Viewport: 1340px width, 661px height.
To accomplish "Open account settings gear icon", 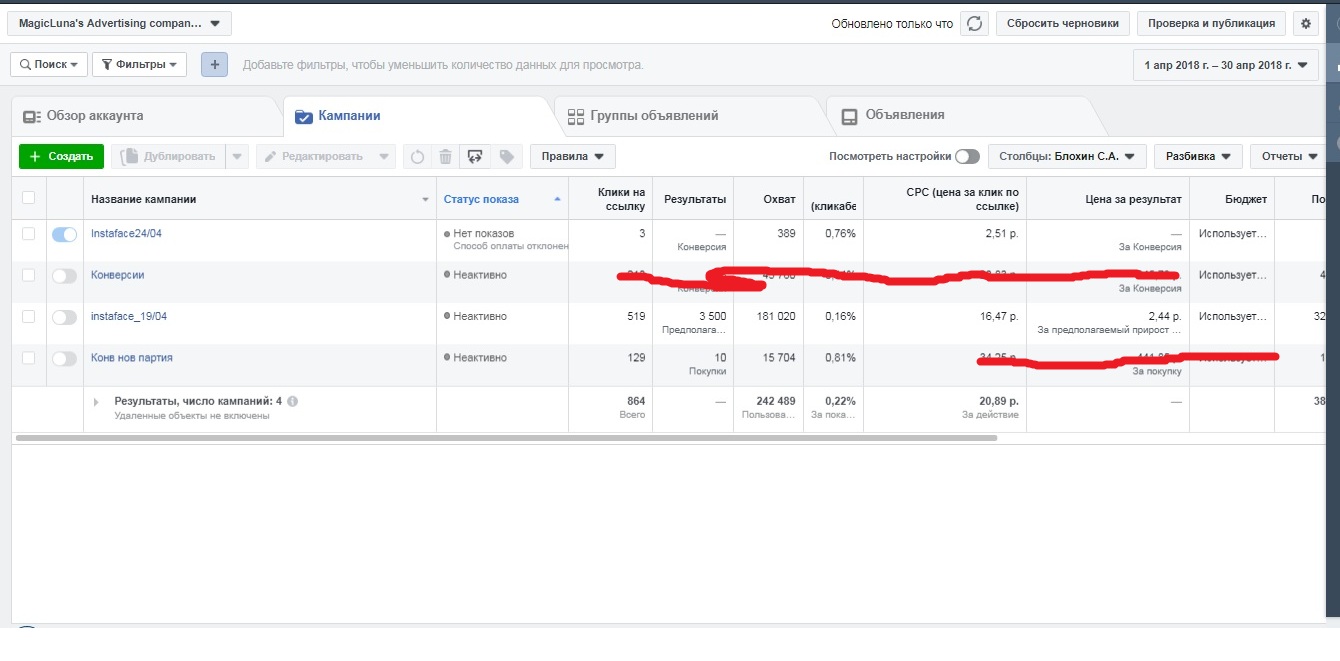I will pyautogui.click(x=1304, y=23).
